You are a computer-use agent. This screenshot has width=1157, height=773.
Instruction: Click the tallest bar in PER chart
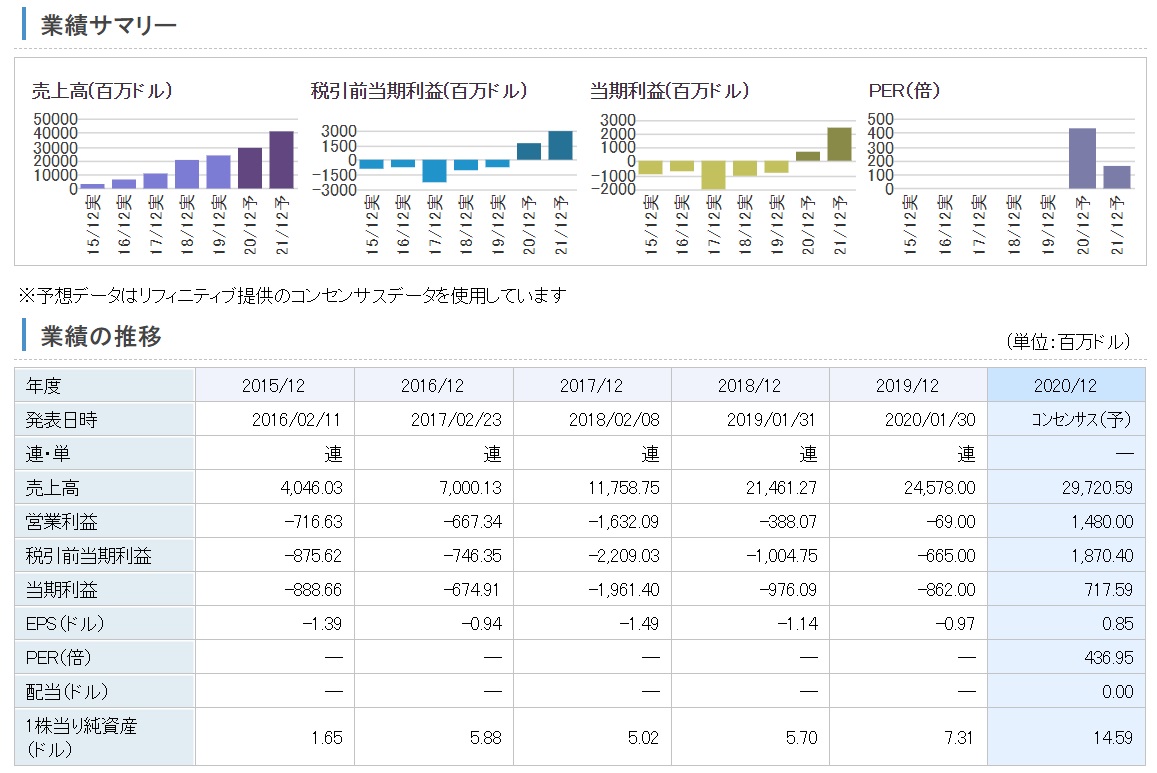point(1082,158)
